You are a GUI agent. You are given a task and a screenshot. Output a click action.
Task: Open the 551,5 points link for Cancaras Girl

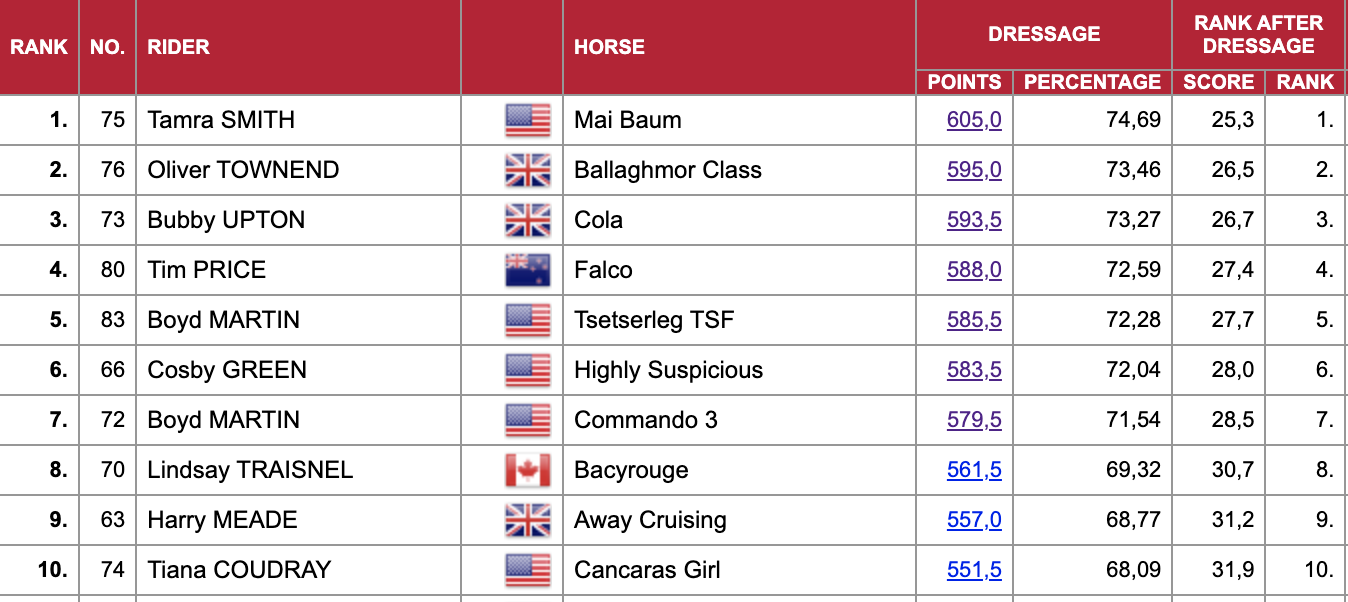[974, 570]
